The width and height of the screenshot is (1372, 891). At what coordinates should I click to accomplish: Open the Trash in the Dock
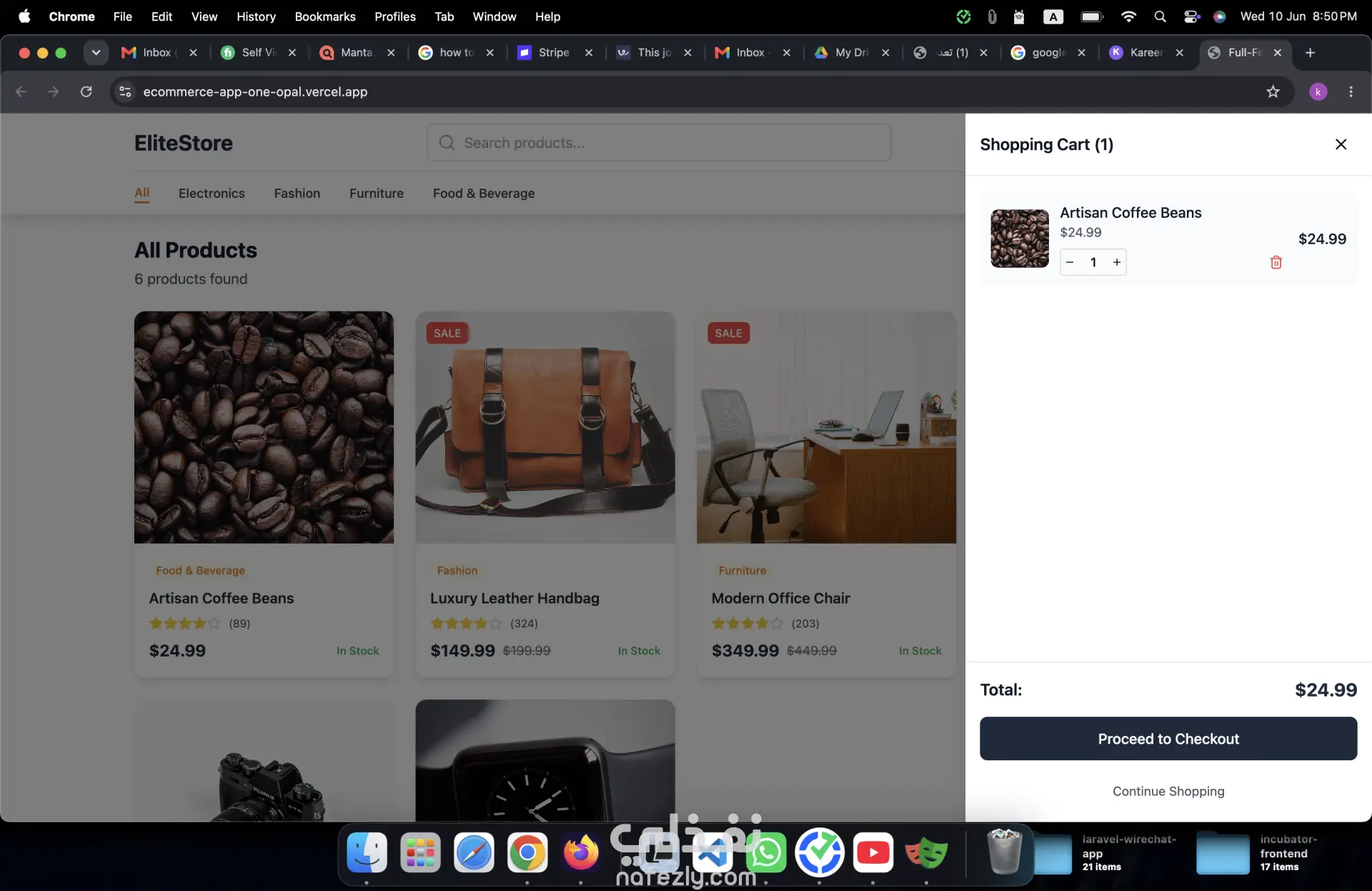pyautogui.click(x=1004, y=852)
